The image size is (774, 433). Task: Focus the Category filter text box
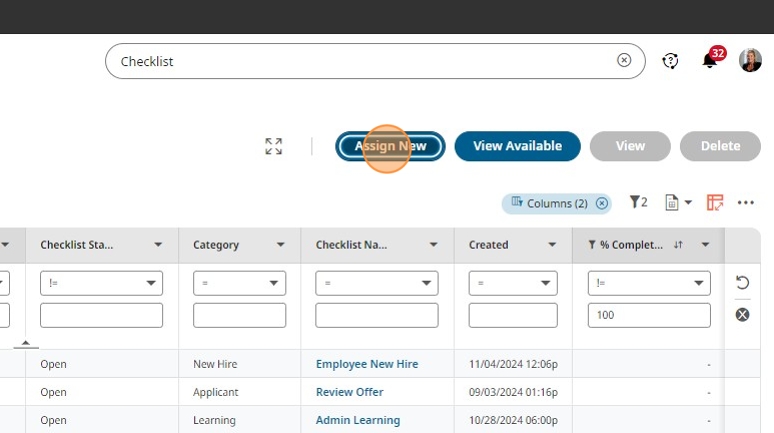(239, 315)
